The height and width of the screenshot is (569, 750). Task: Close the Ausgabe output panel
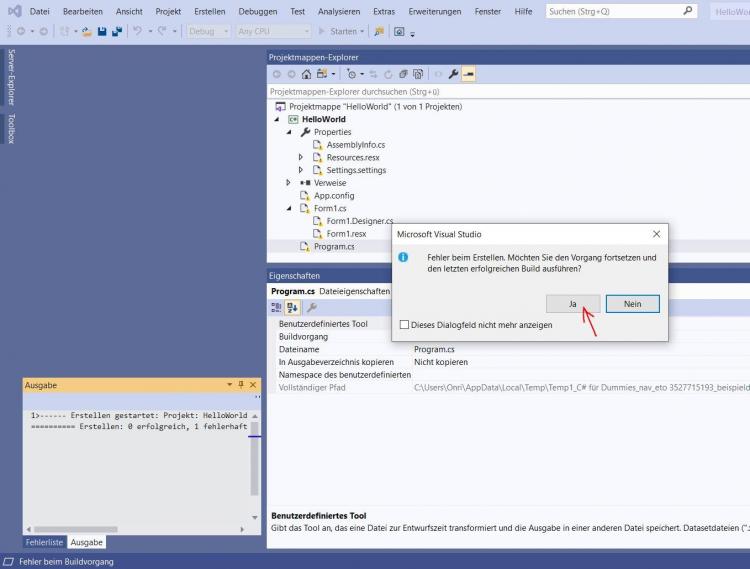coord(253,384)
